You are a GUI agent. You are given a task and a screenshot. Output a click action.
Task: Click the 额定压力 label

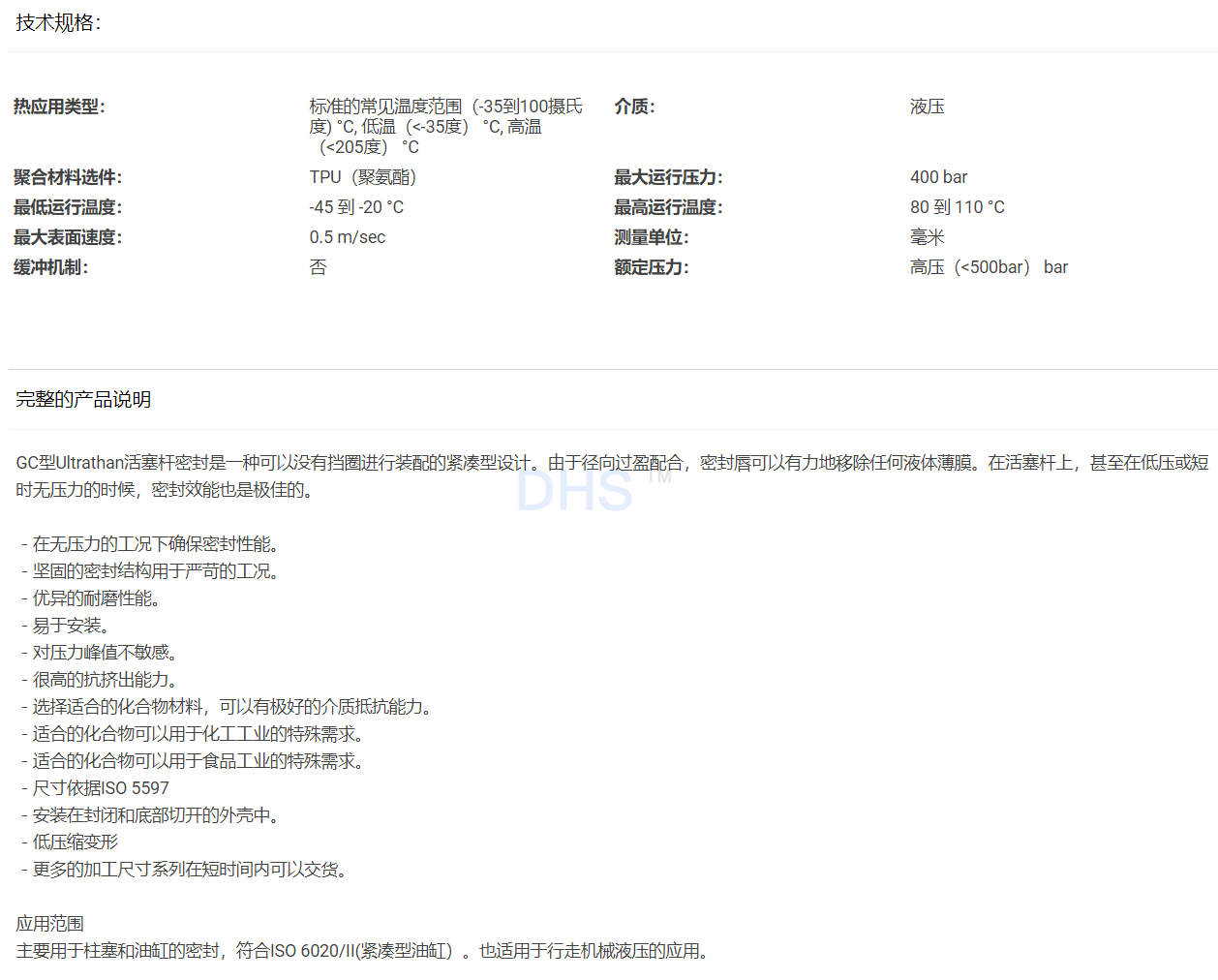point(652,267)
